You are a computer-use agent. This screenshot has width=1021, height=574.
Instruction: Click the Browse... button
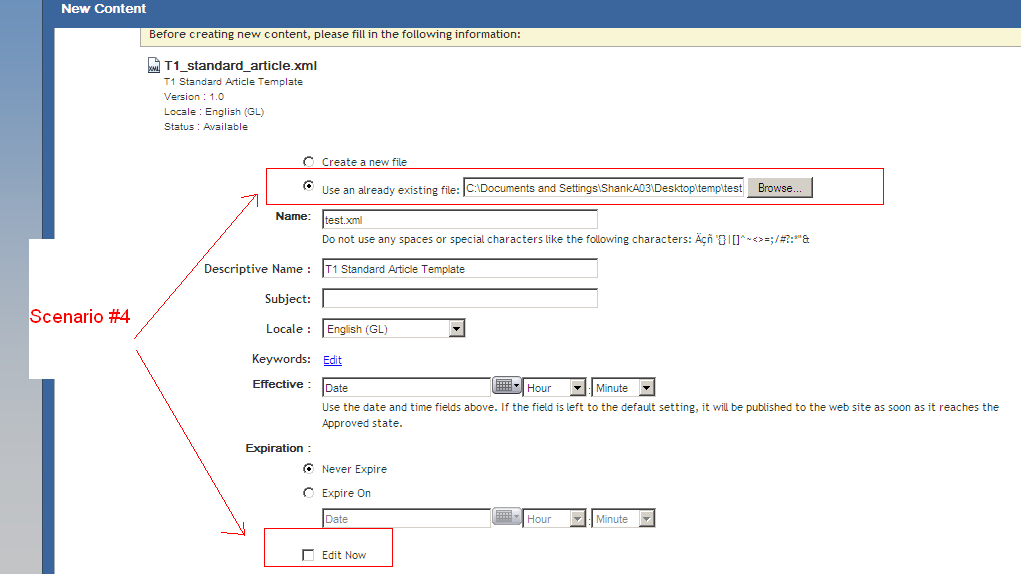point(779,187)
